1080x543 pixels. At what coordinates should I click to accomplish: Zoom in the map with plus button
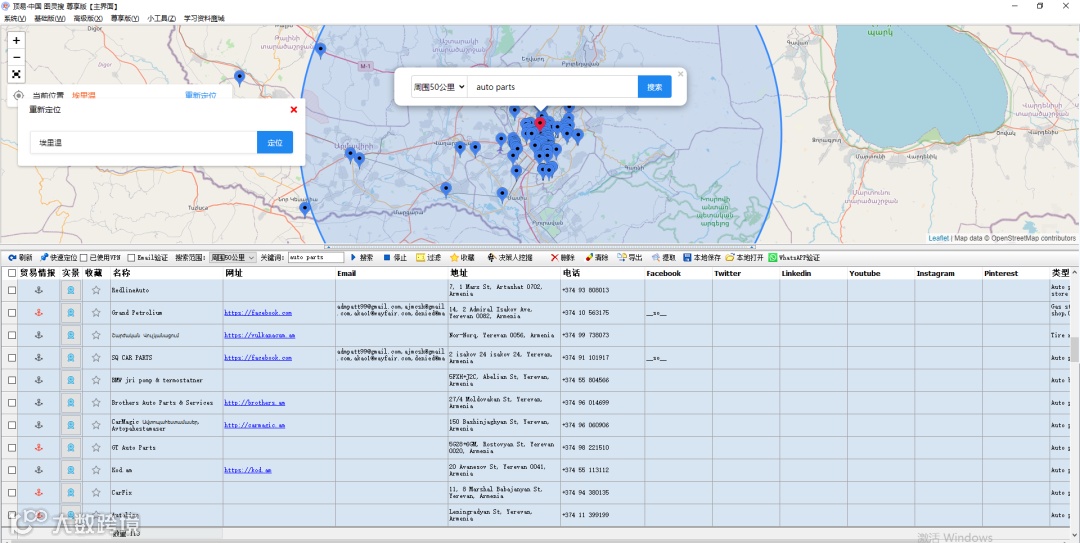[x=16, y=40]
